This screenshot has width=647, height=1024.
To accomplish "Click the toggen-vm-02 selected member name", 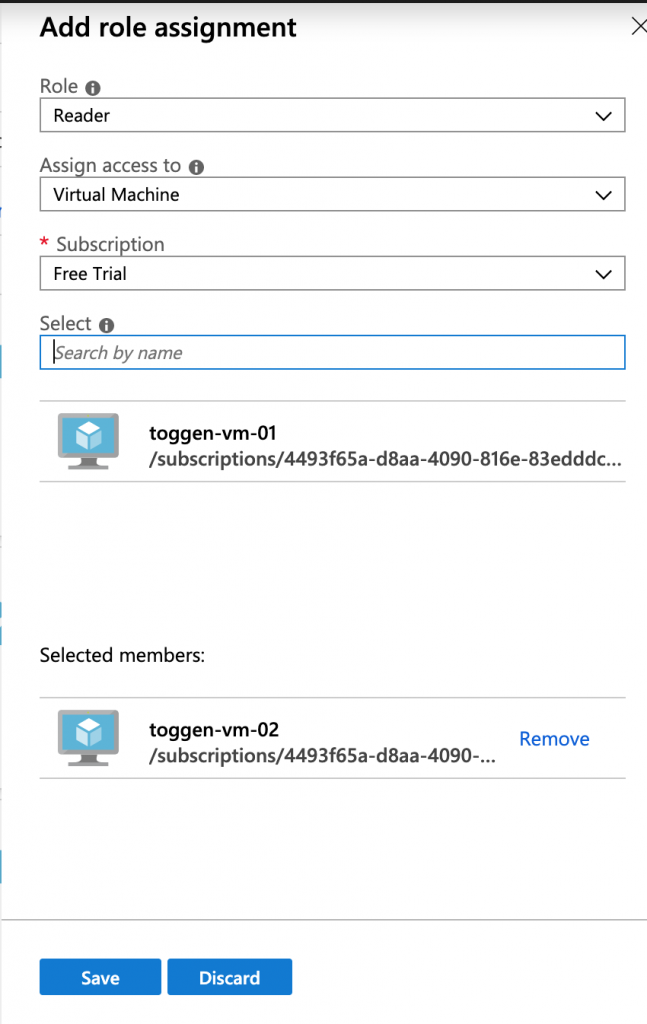I will coord(214,729).
